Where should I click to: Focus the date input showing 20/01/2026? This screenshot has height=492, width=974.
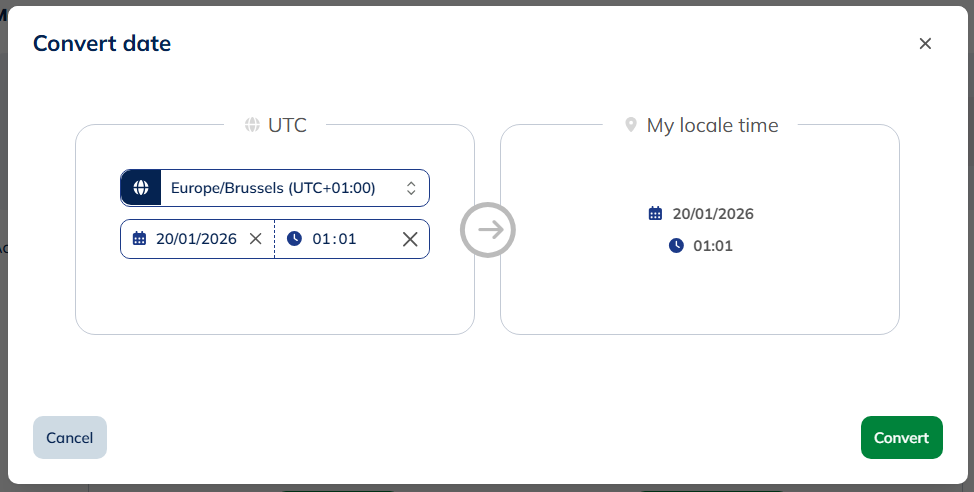tap(196, 239)
